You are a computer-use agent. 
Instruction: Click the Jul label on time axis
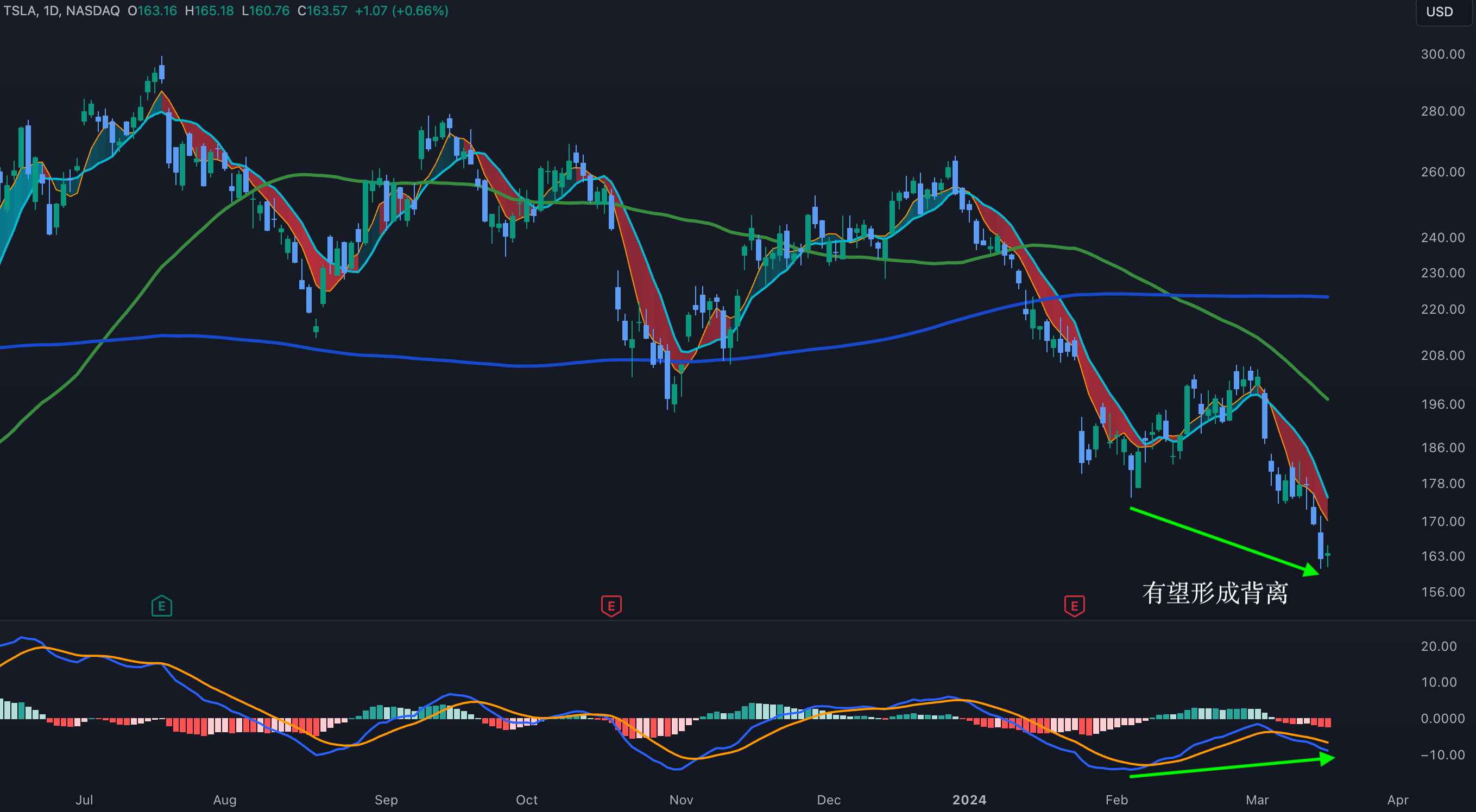[84, 800]
